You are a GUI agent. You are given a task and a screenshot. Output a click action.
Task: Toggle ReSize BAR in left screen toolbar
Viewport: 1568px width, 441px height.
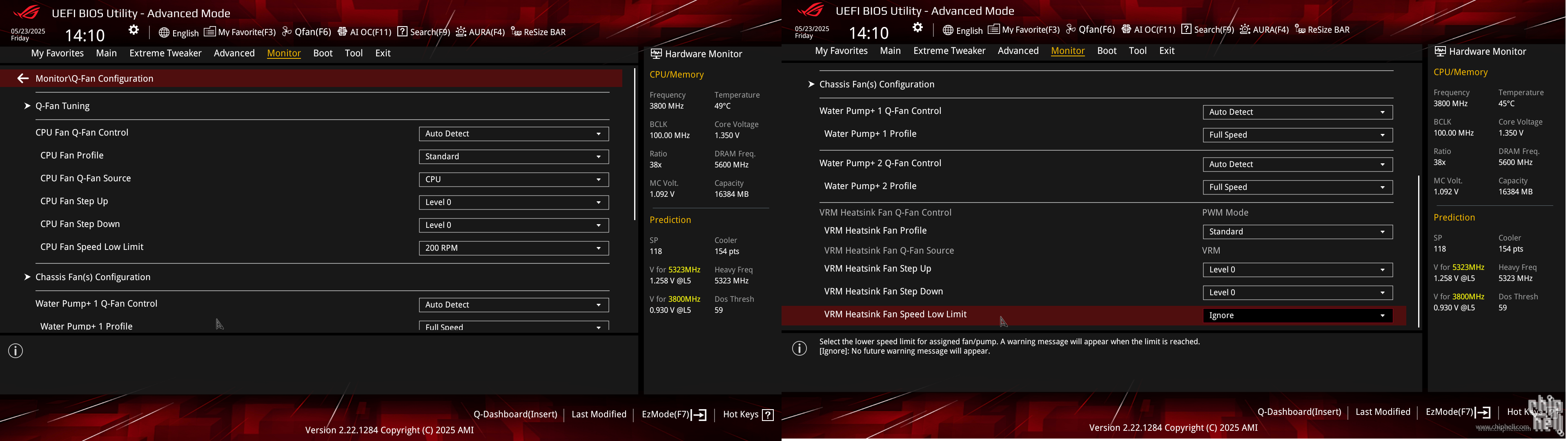tap(538, 32)
